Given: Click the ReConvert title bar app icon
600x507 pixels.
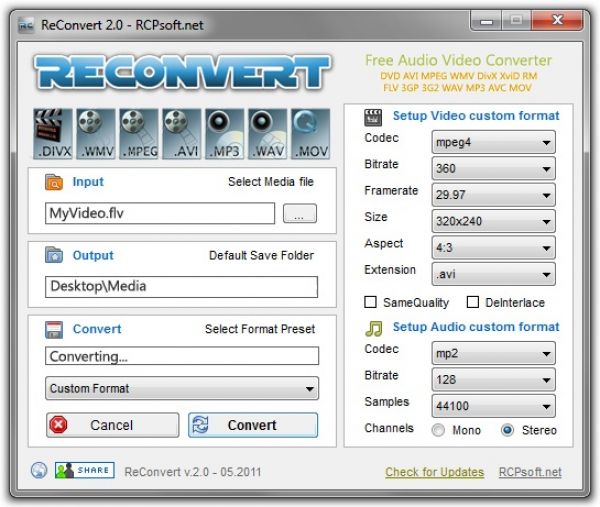Looking at the screenshot, I should (26, 25).
